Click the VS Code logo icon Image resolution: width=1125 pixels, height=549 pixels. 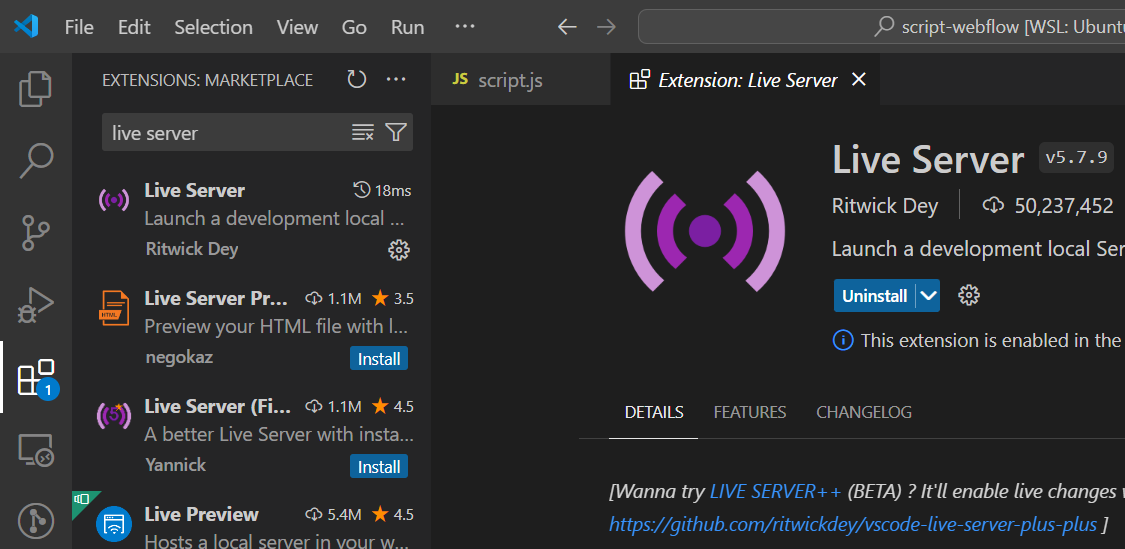point(26,27)
